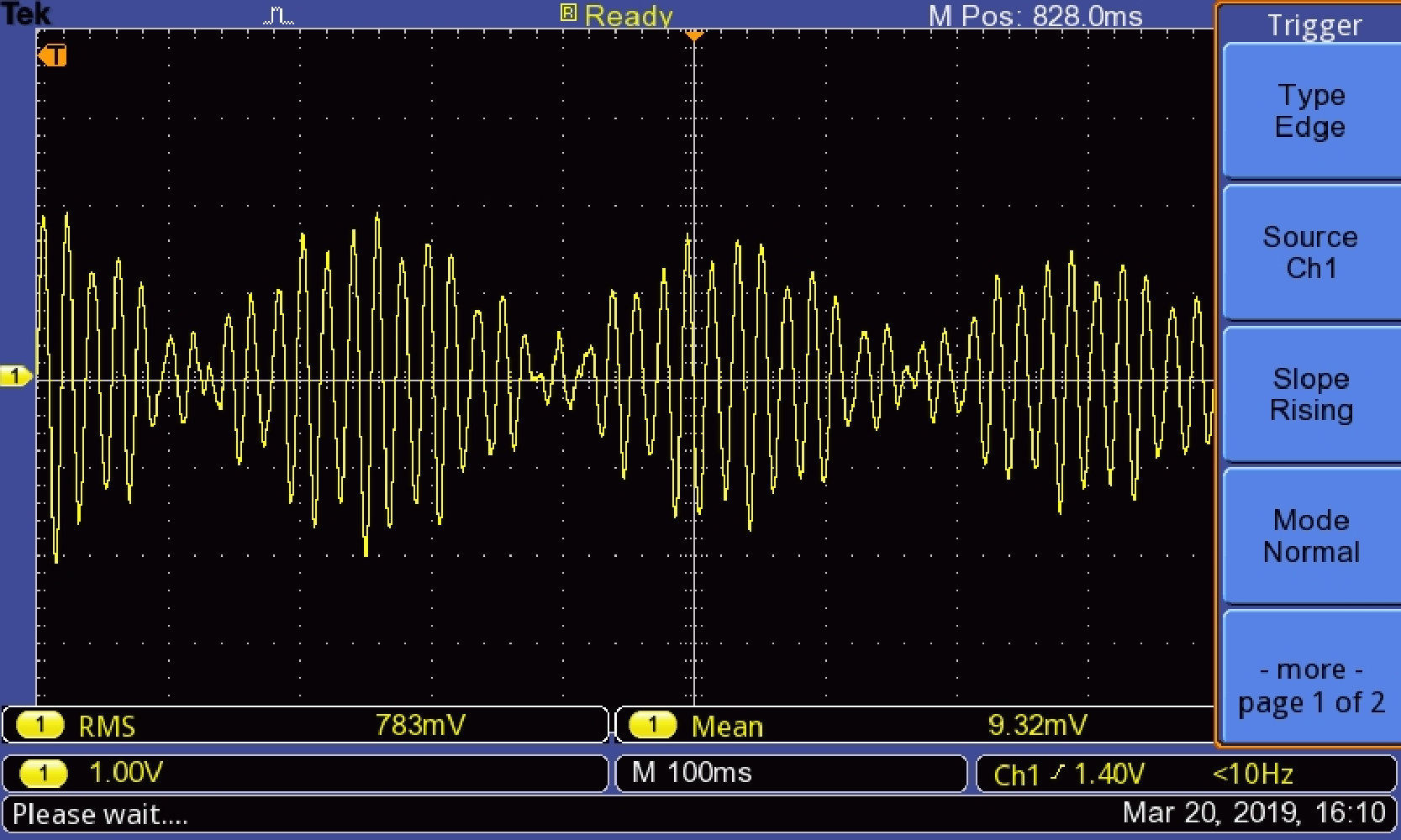Click the channel 1 ground reference marker

tap(15, 376)
